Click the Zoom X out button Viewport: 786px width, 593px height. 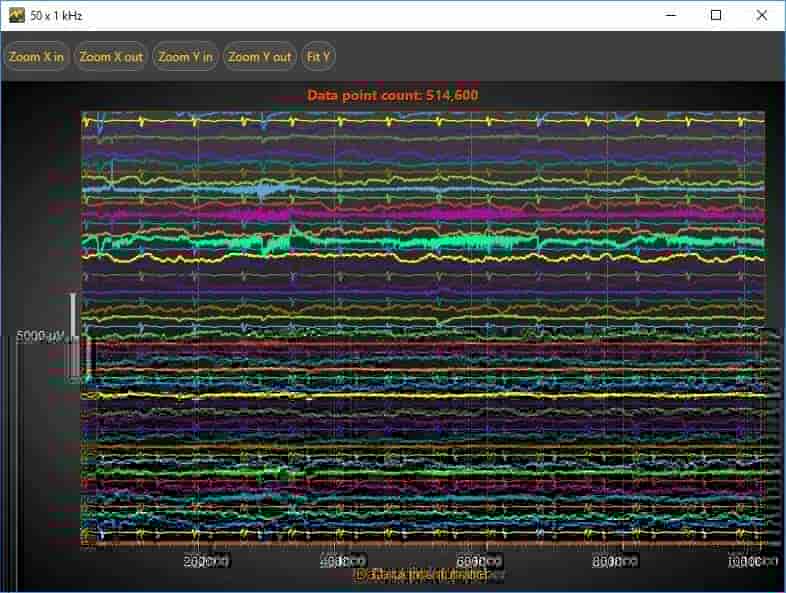tap(111, 56)
